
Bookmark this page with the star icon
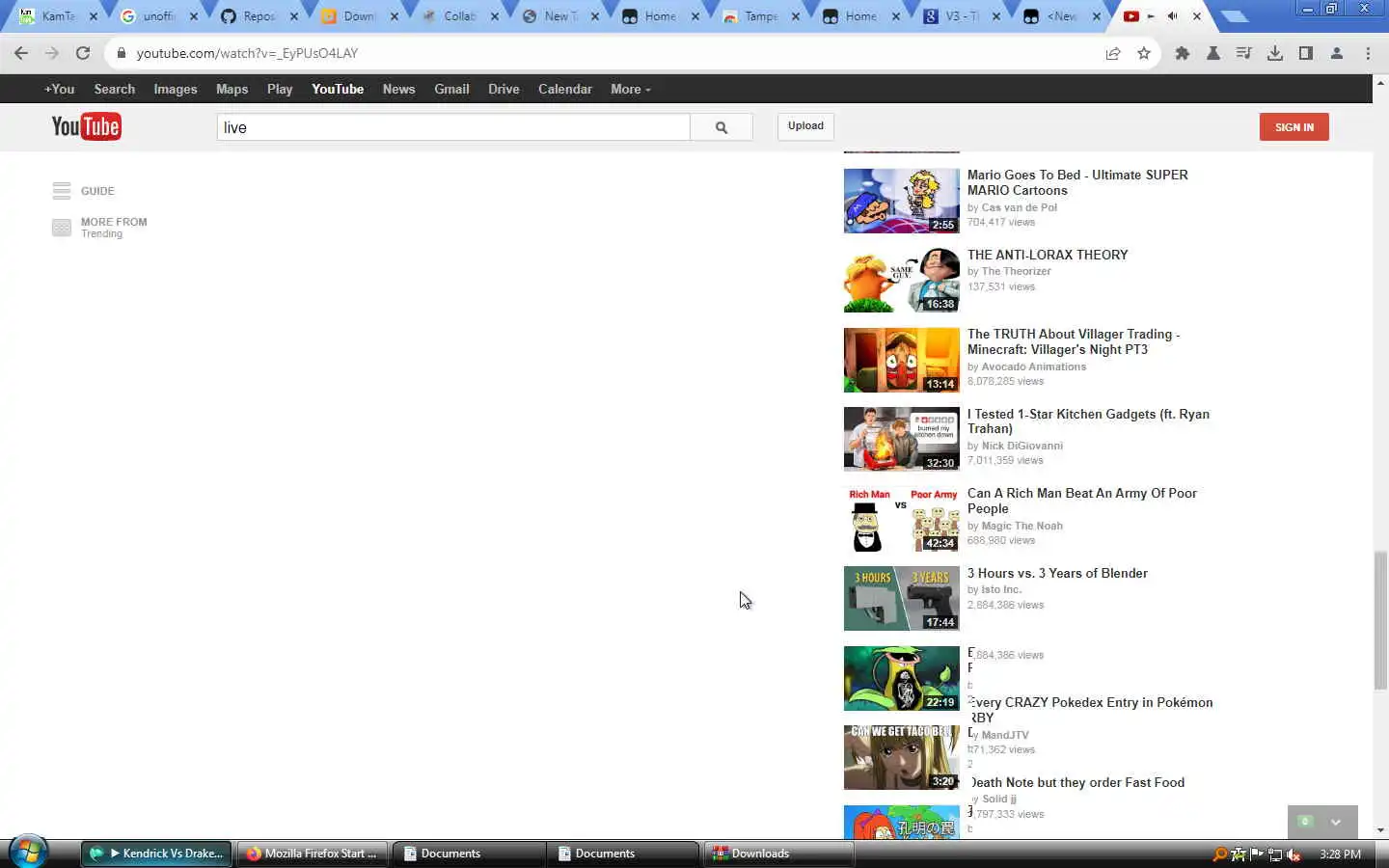coord(1144,53)
